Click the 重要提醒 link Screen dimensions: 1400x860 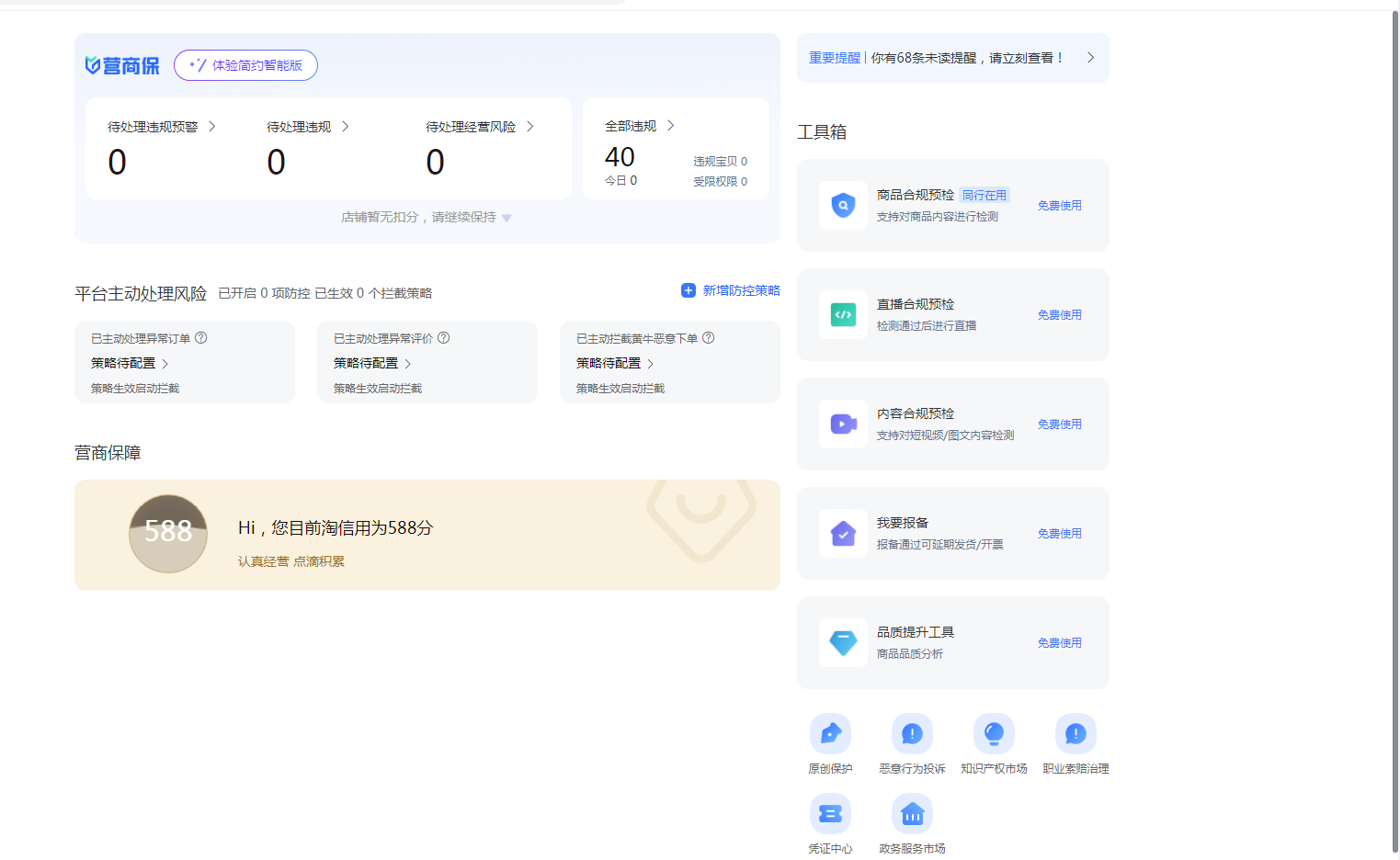(835, 58)
